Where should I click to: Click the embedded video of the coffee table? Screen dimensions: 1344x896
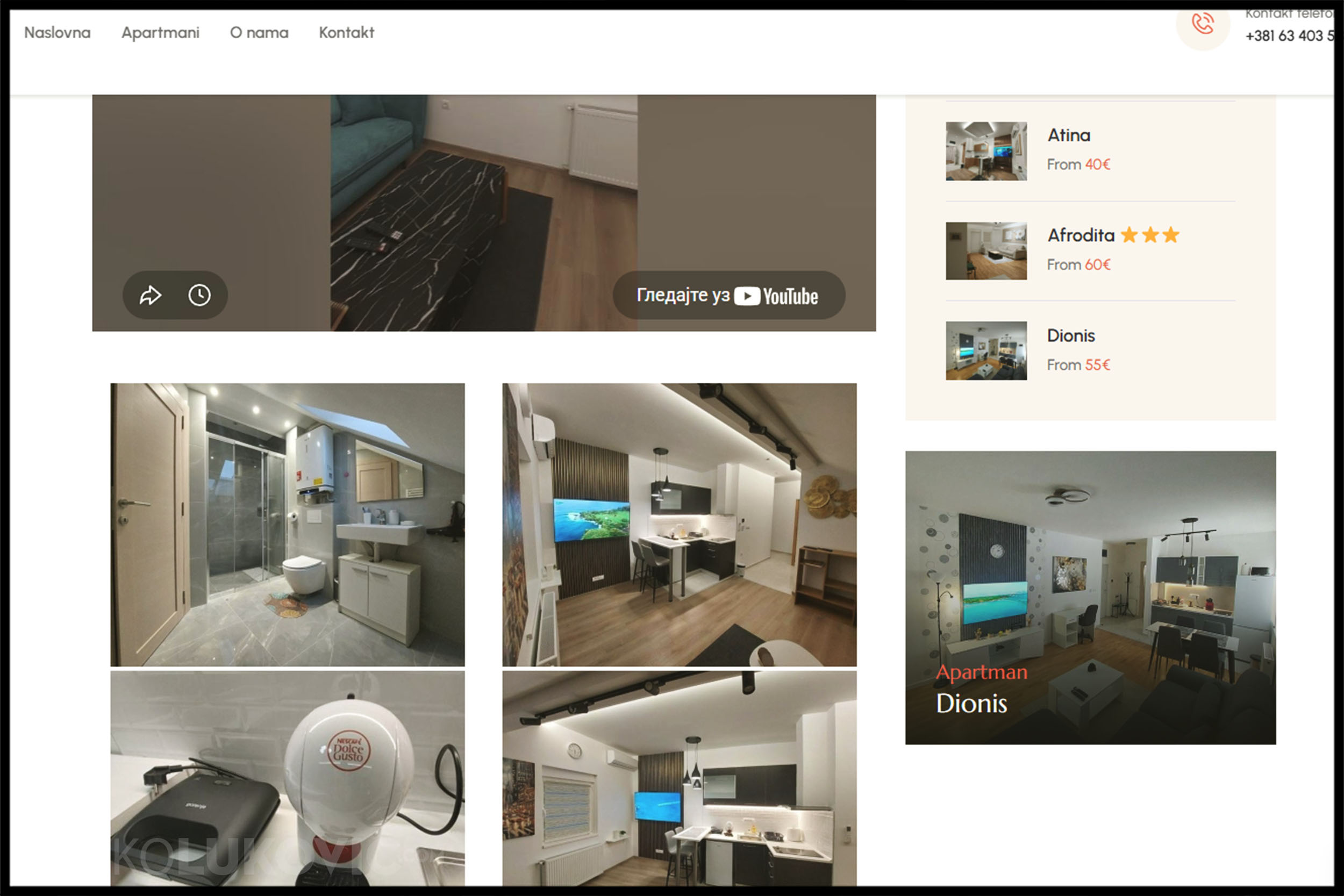pyautogui.click(x=483, y=212)
